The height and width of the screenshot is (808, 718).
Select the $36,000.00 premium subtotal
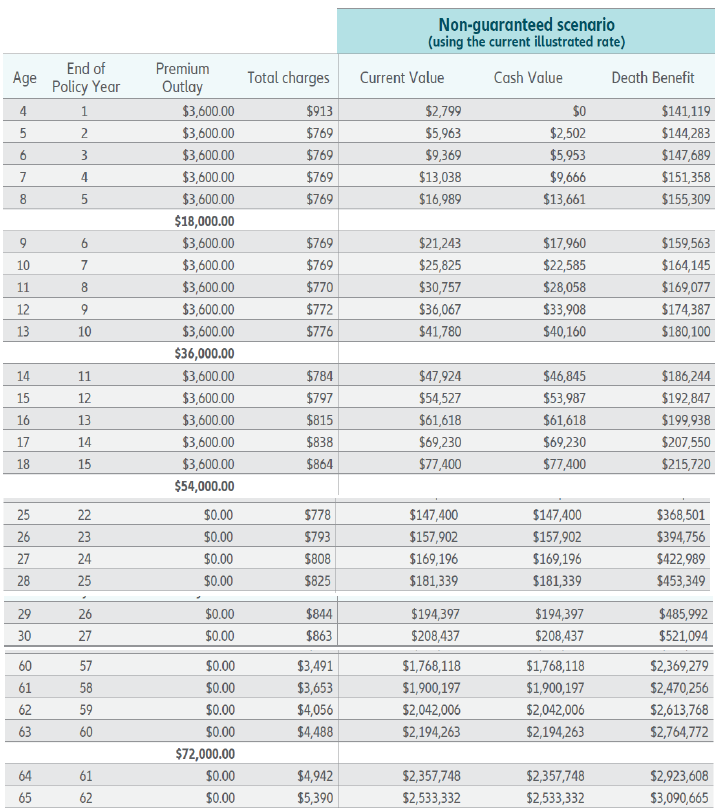click(204, 354)
